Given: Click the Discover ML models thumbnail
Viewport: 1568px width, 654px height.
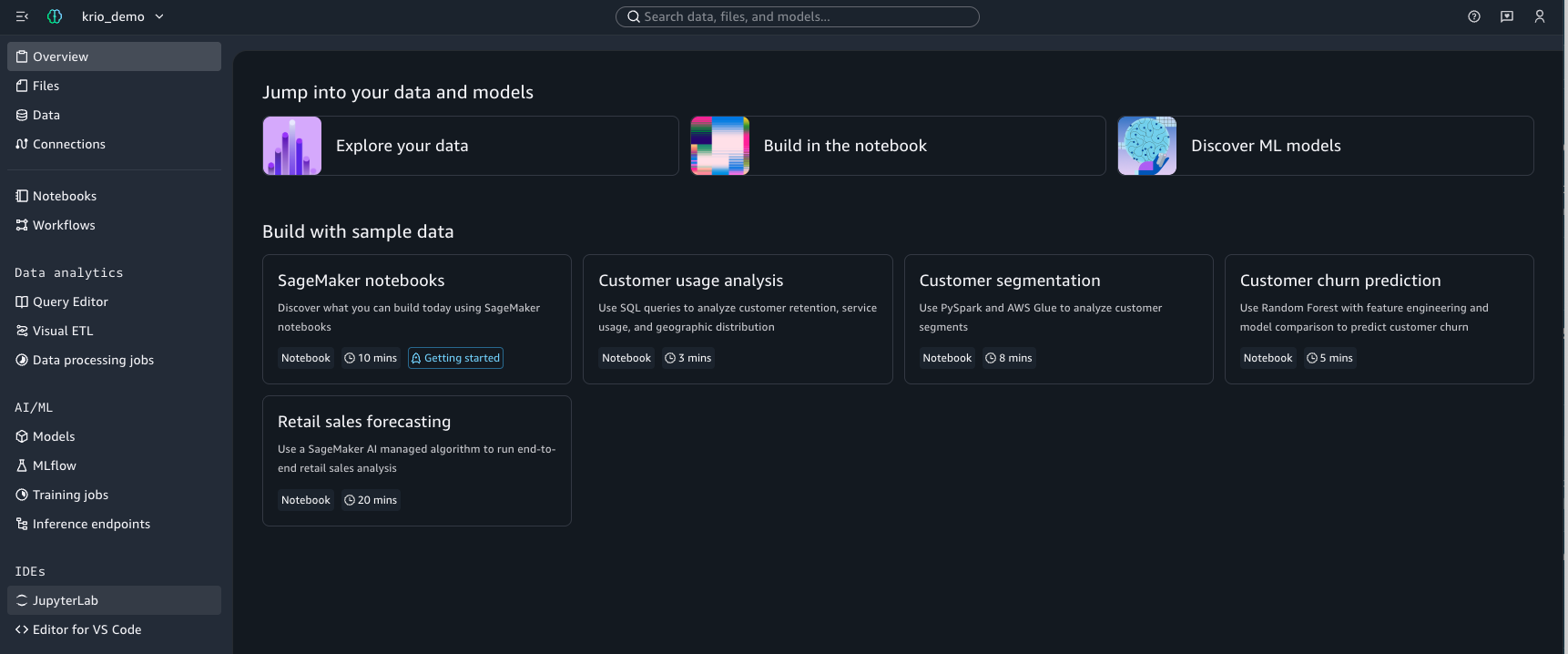Looking at the screenshot, I should coord(1147,146).
